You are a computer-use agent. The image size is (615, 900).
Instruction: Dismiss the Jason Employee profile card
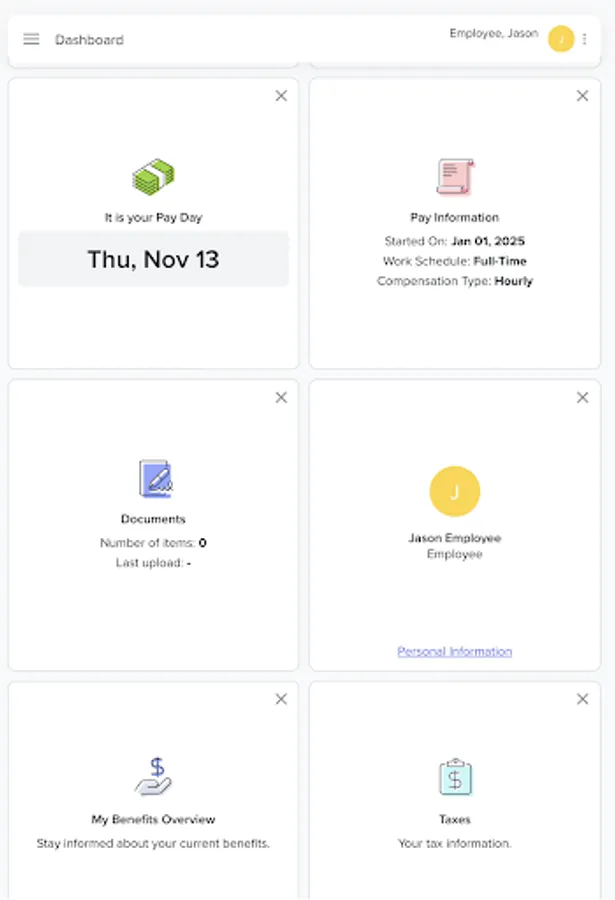pyautogui.click(x=583, y=397)
